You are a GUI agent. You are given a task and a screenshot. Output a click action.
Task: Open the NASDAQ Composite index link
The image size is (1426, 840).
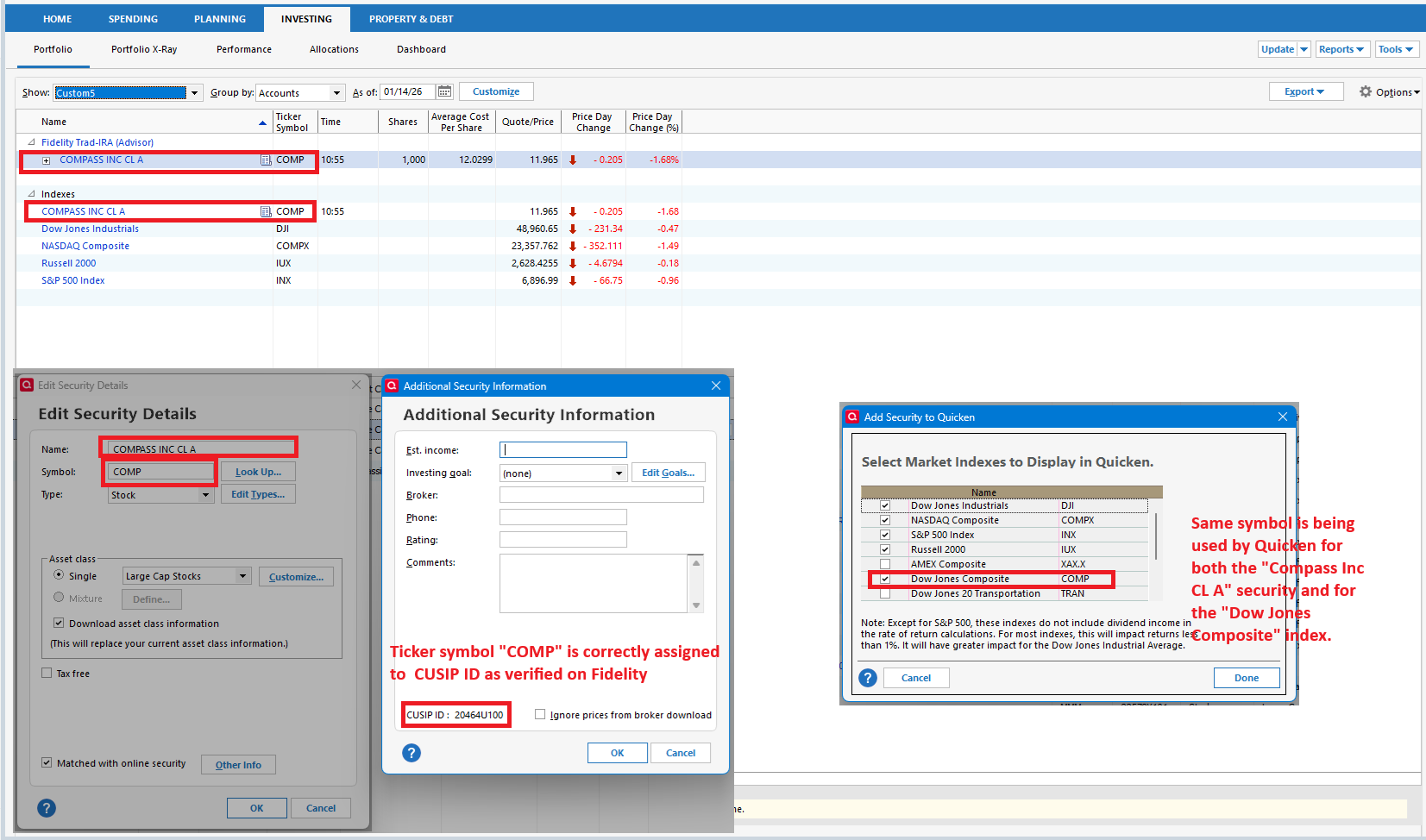tap(85, 246)
